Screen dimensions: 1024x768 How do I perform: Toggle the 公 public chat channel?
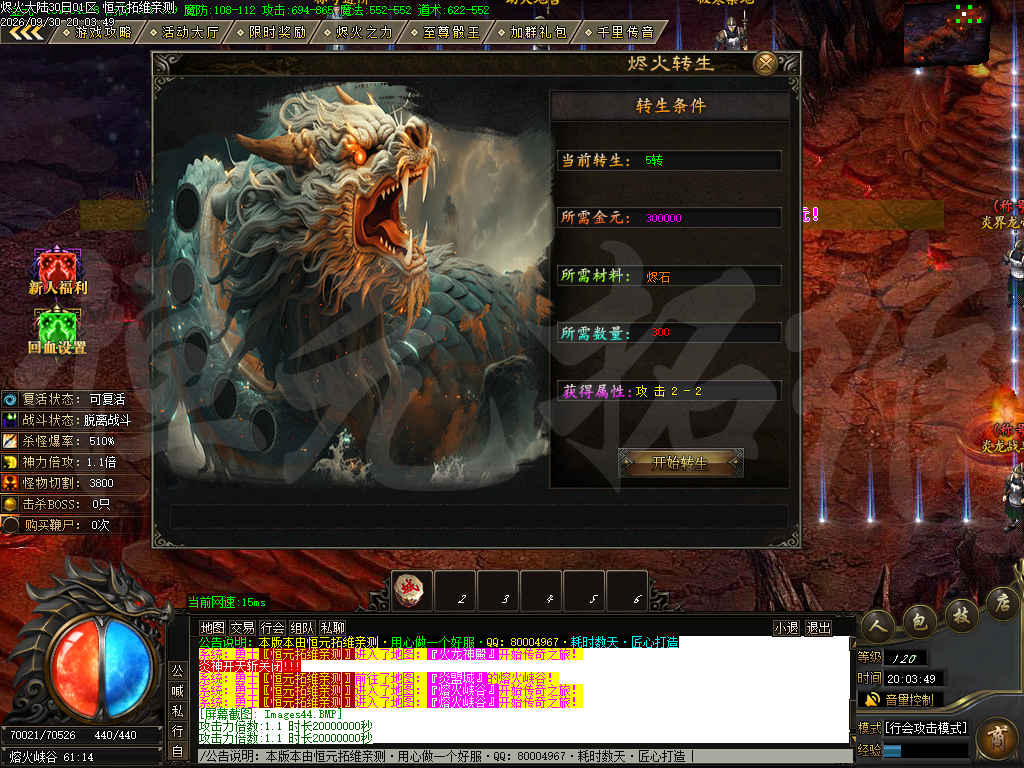coord(177,671)
